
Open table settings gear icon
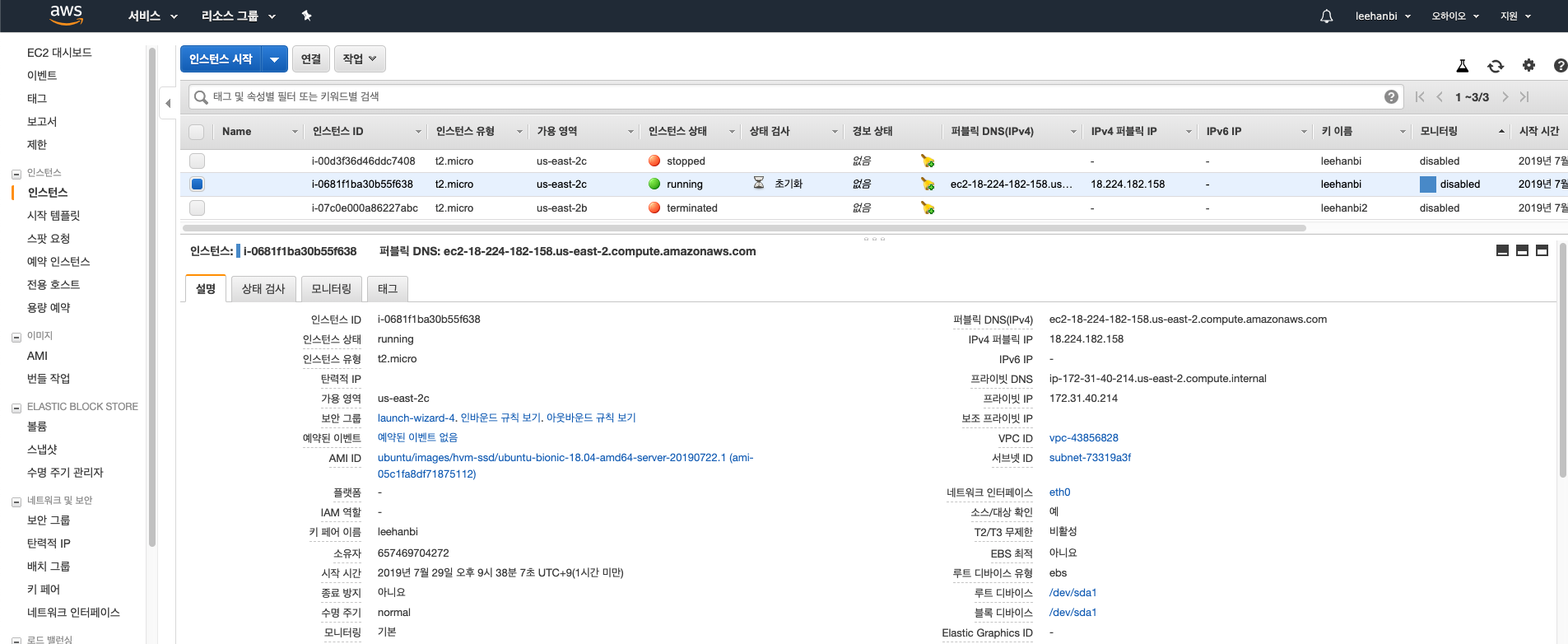1528,65
